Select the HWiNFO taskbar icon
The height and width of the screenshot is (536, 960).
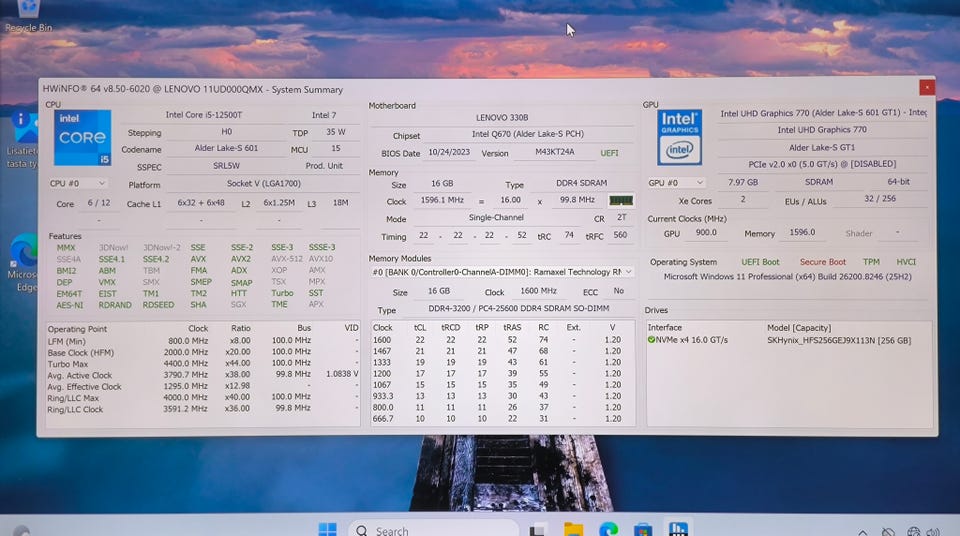point(678,529)
